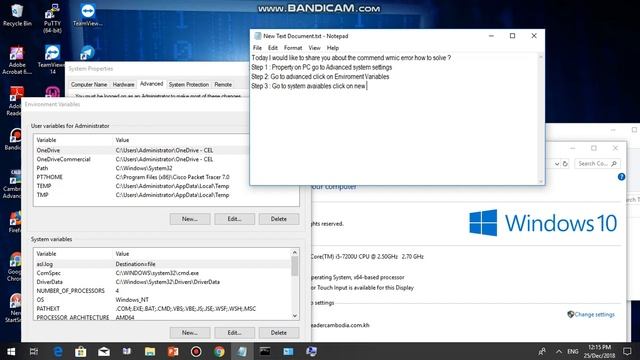Open the Action Center notifications icon
This screenshot has width=640, height=360.
coord(627,351)
